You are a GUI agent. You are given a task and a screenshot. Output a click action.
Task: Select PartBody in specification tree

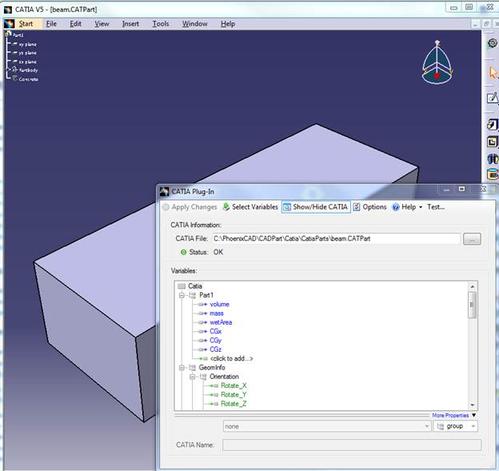point(28,70)
